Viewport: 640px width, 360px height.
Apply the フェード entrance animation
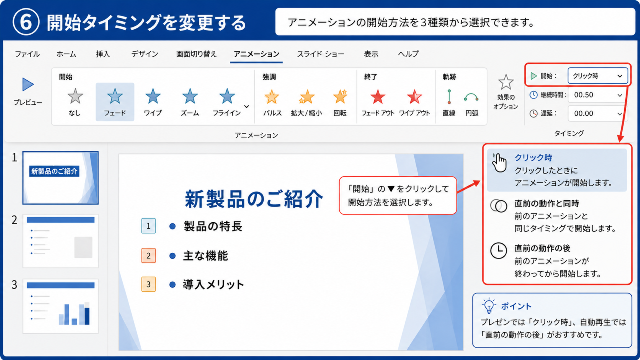pyautogui.click(x=115, y=97)
